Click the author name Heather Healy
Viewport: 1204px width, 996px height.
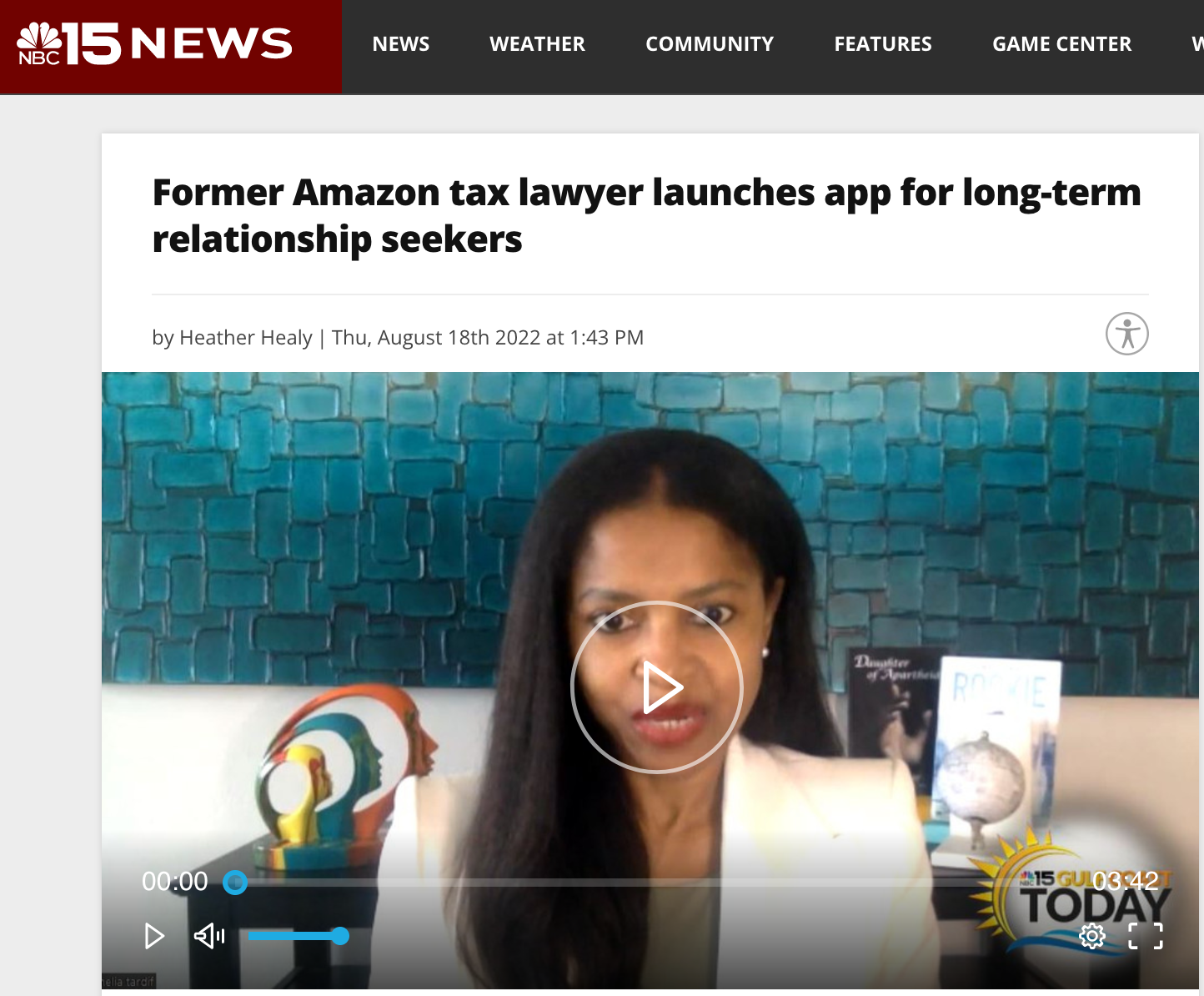coord(246,337)
